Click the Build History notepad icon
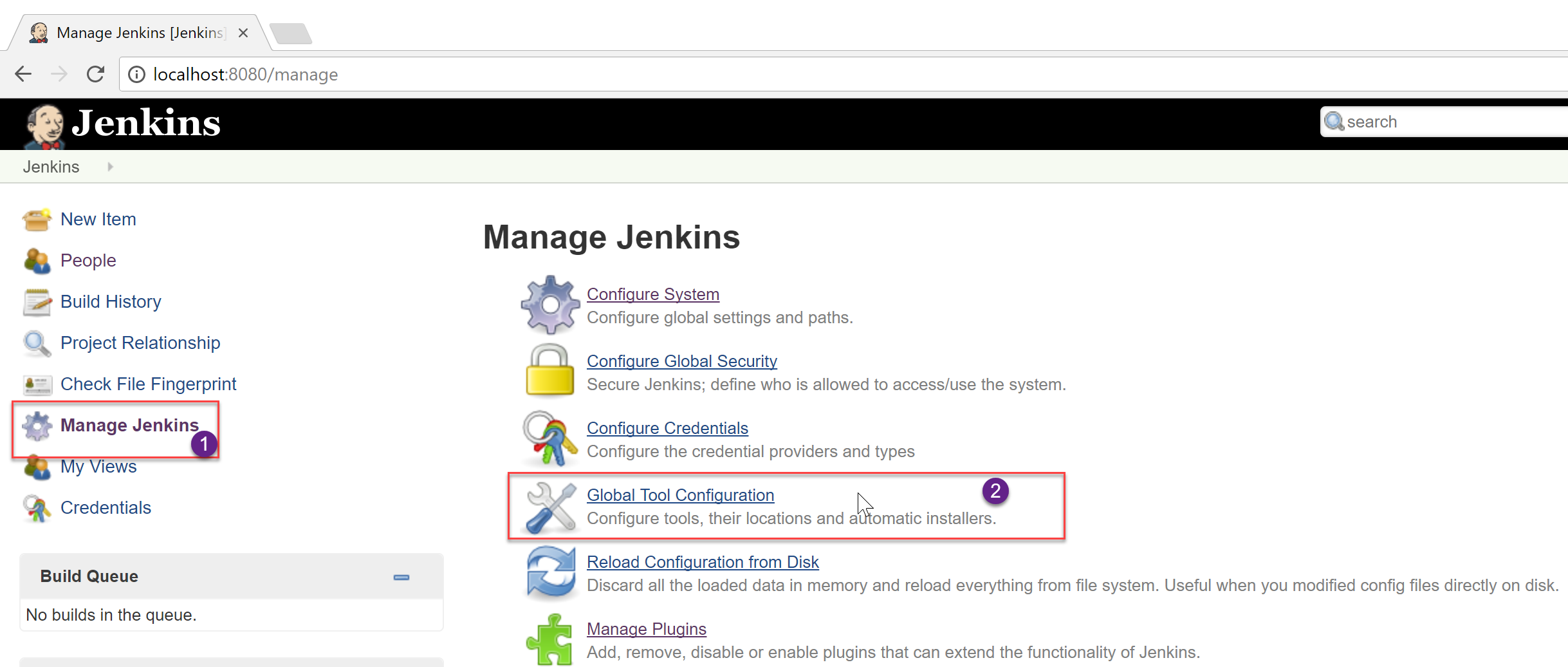This screenshot has height=667, width=1568. point(37,302)
